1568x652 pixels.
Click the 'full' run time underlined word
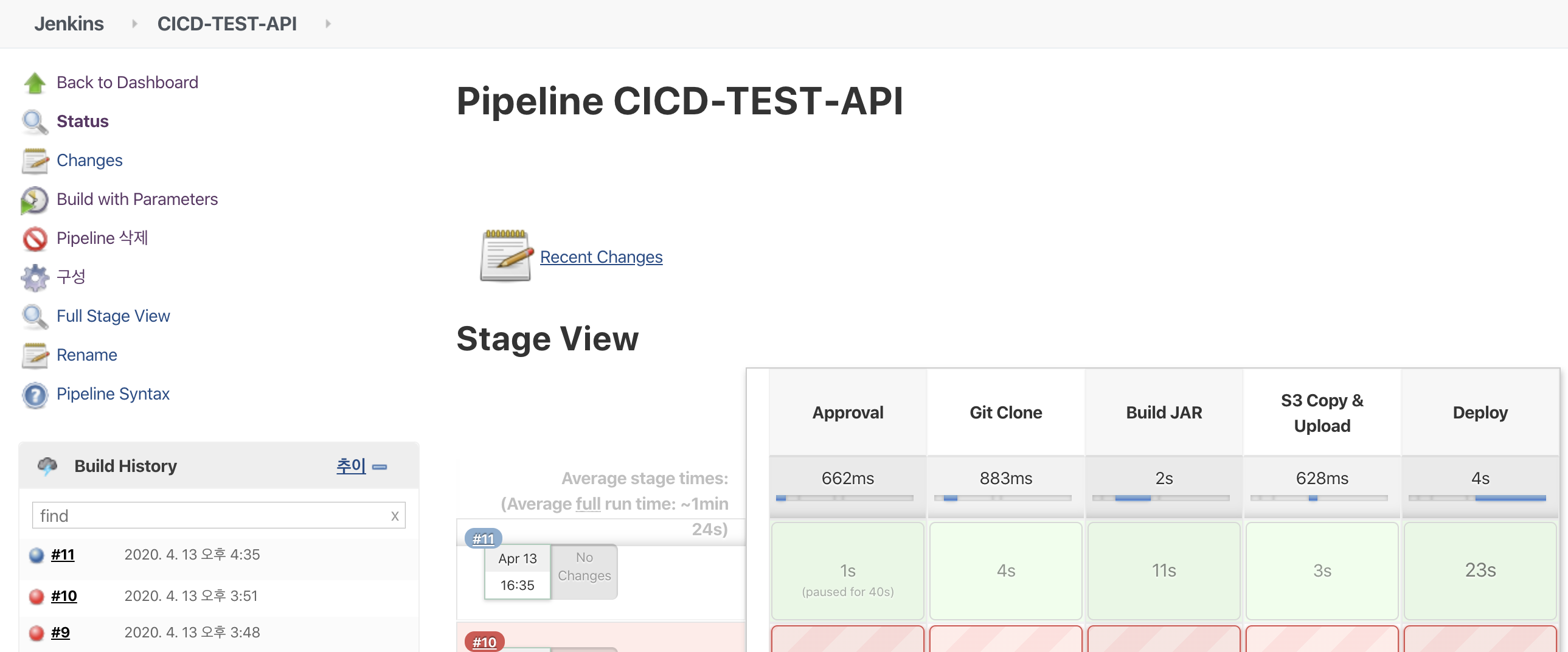[588, 504]
